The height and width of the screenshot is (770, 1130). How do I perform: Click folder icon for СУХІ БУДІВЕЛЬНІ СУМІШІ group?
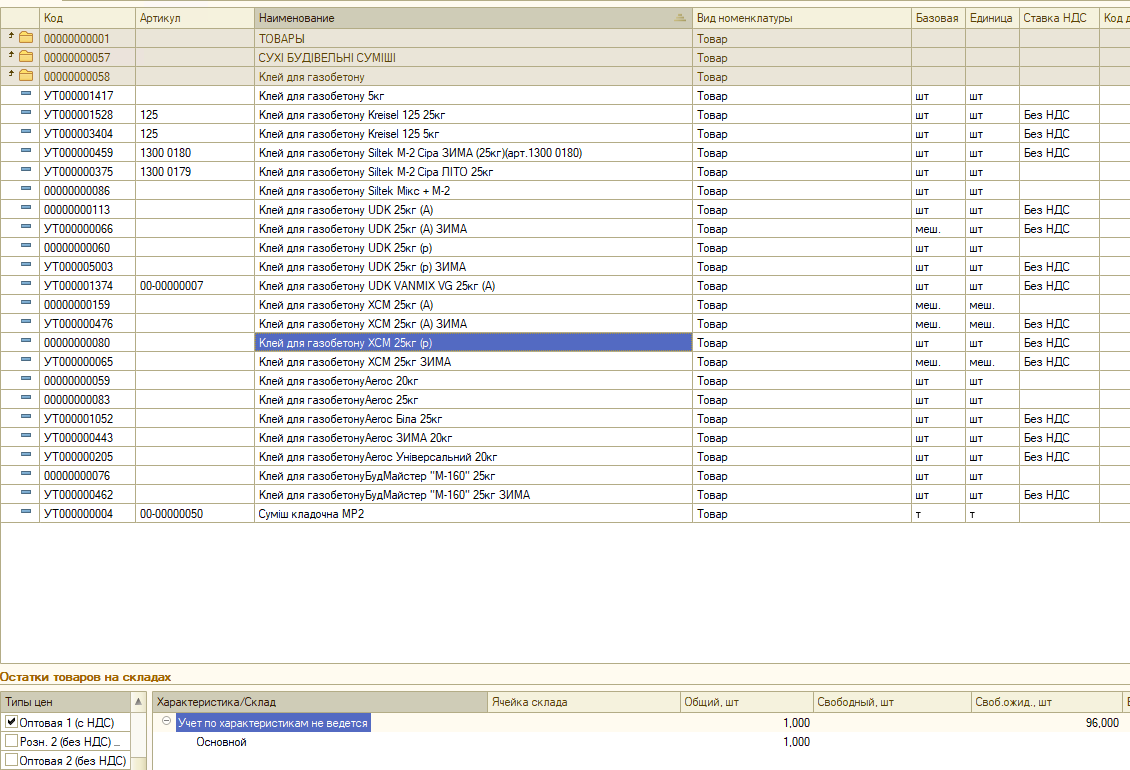[x=26, y=56]
